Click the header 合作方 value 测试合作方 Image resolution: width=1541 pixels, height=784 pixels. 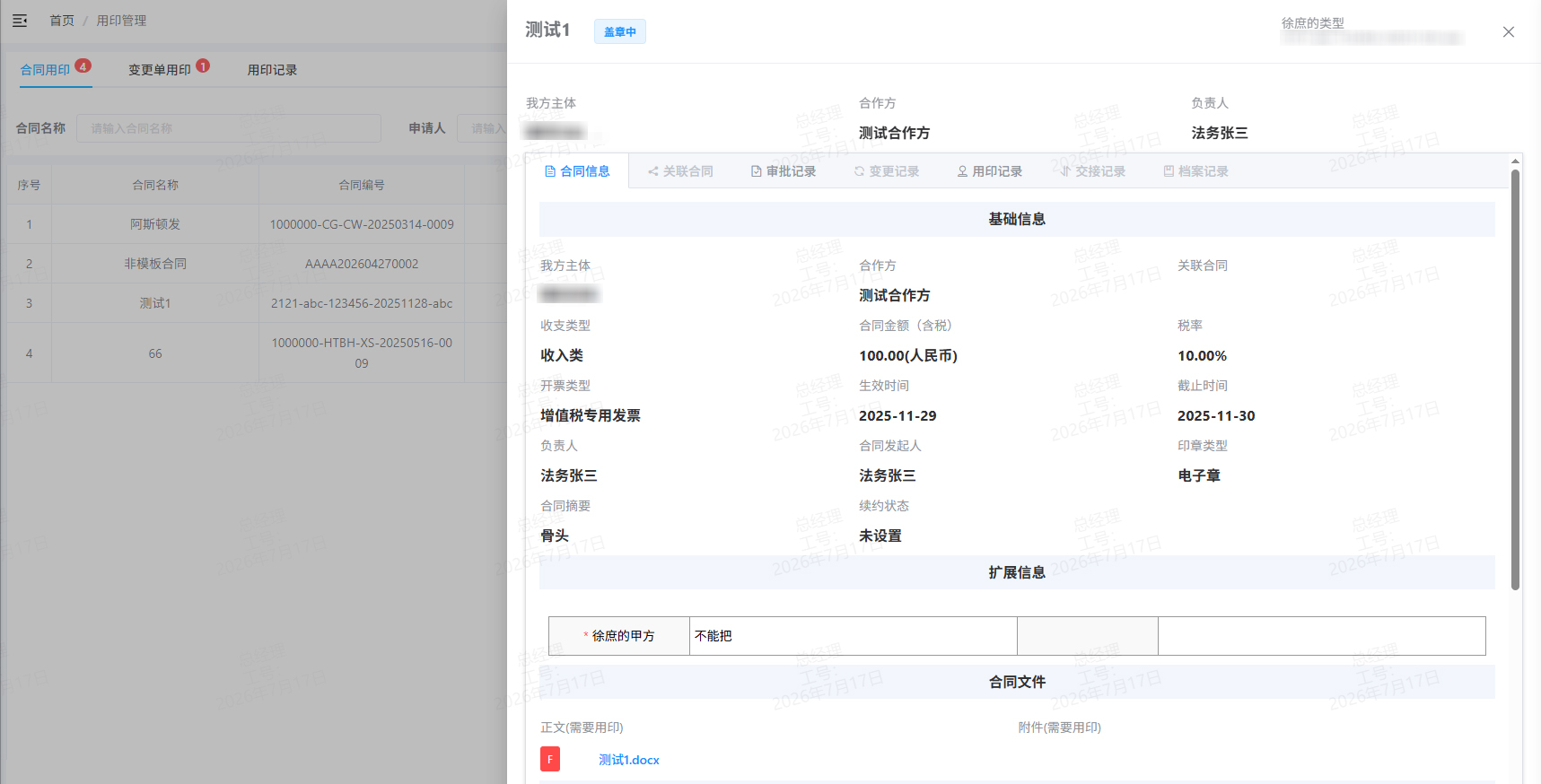point(895,133)
